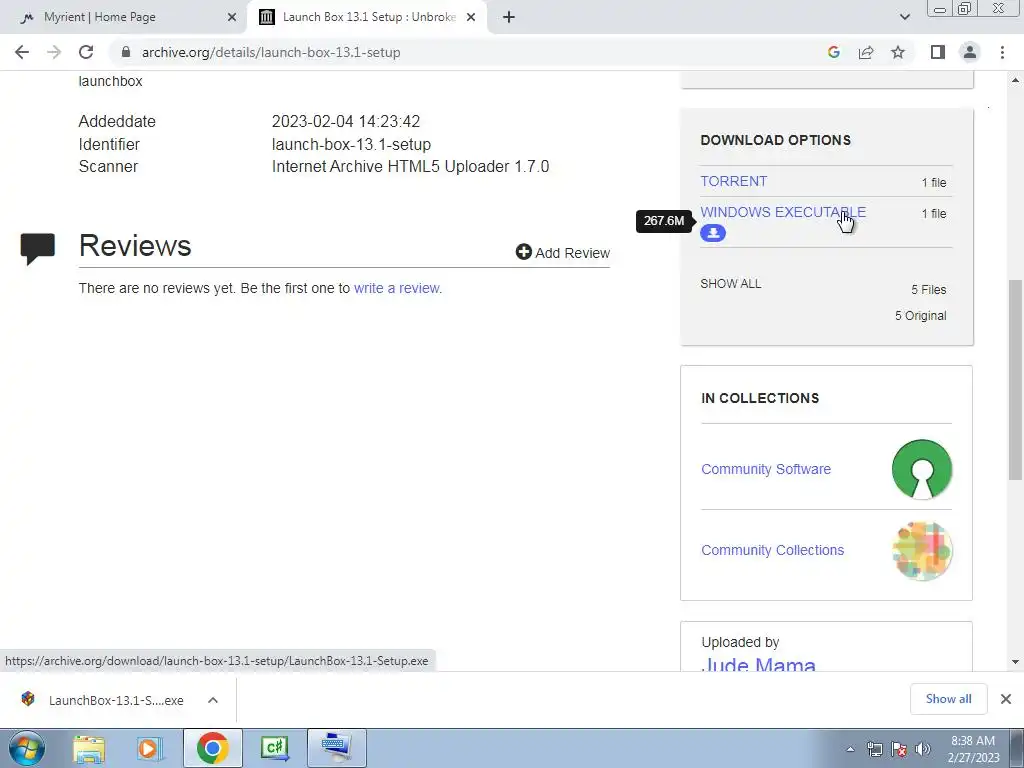Close the downloads bar

click(1006, 699)
